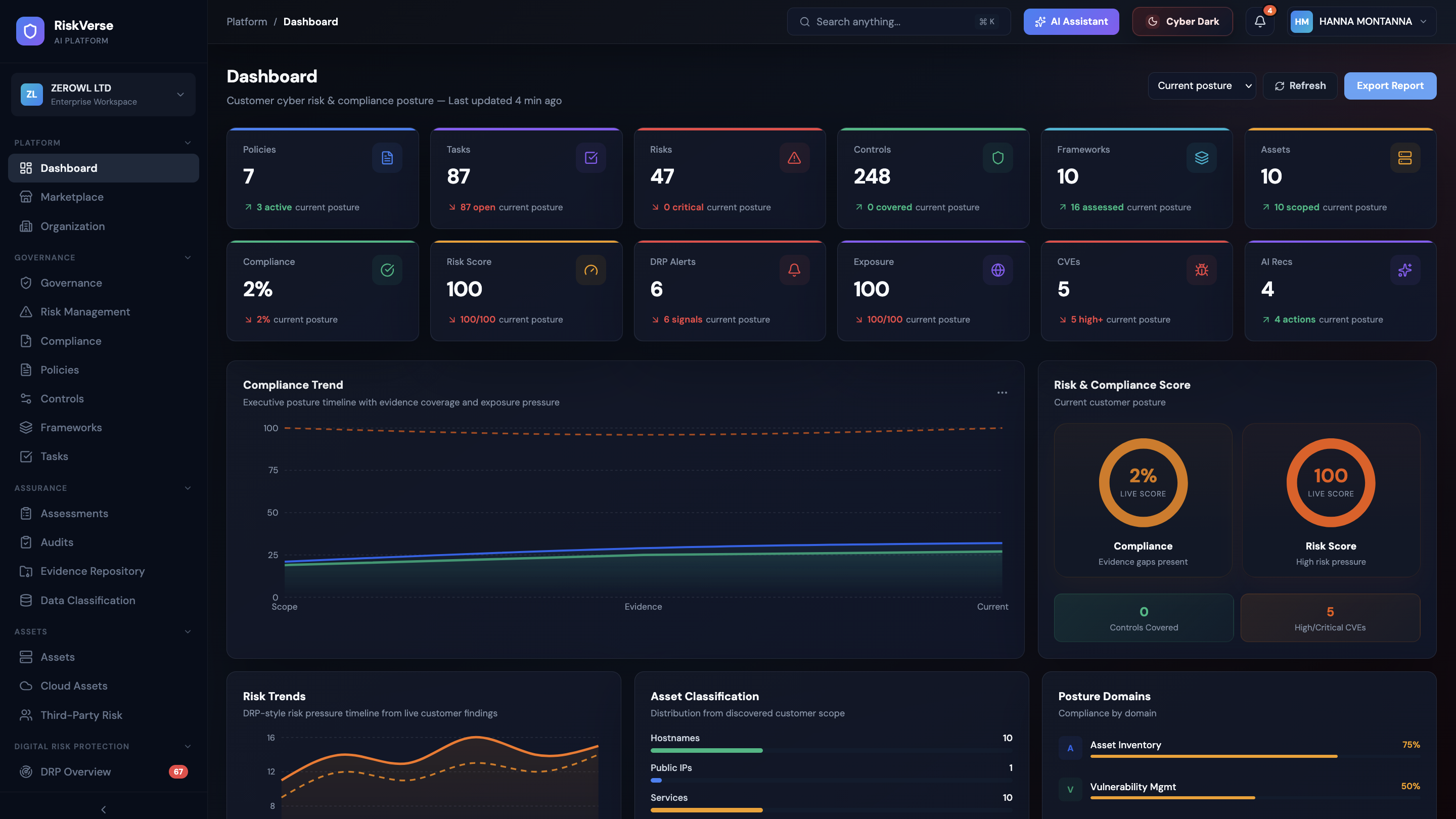Screen dimensions: 1456x819
Task: Click the High/Critical CVEs tile
Action: 1330,618
